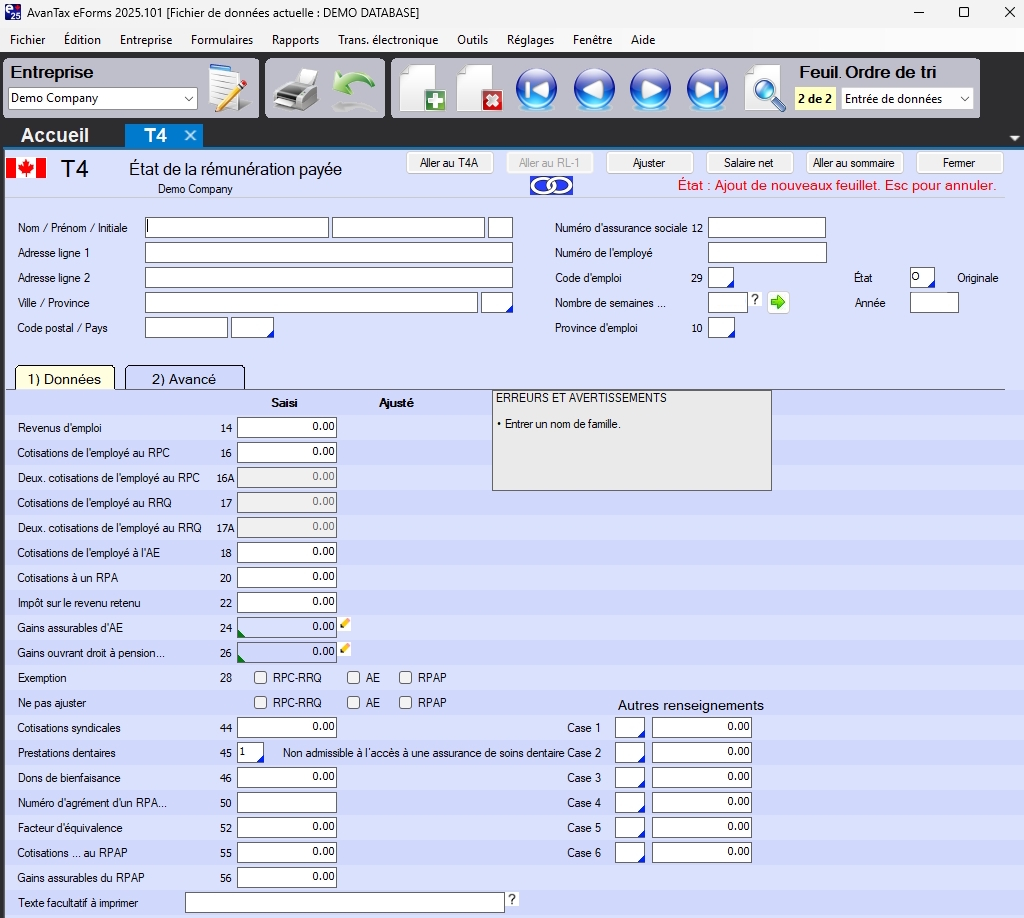
Task: Select the 1) Données tab
Action: point(64,379)
